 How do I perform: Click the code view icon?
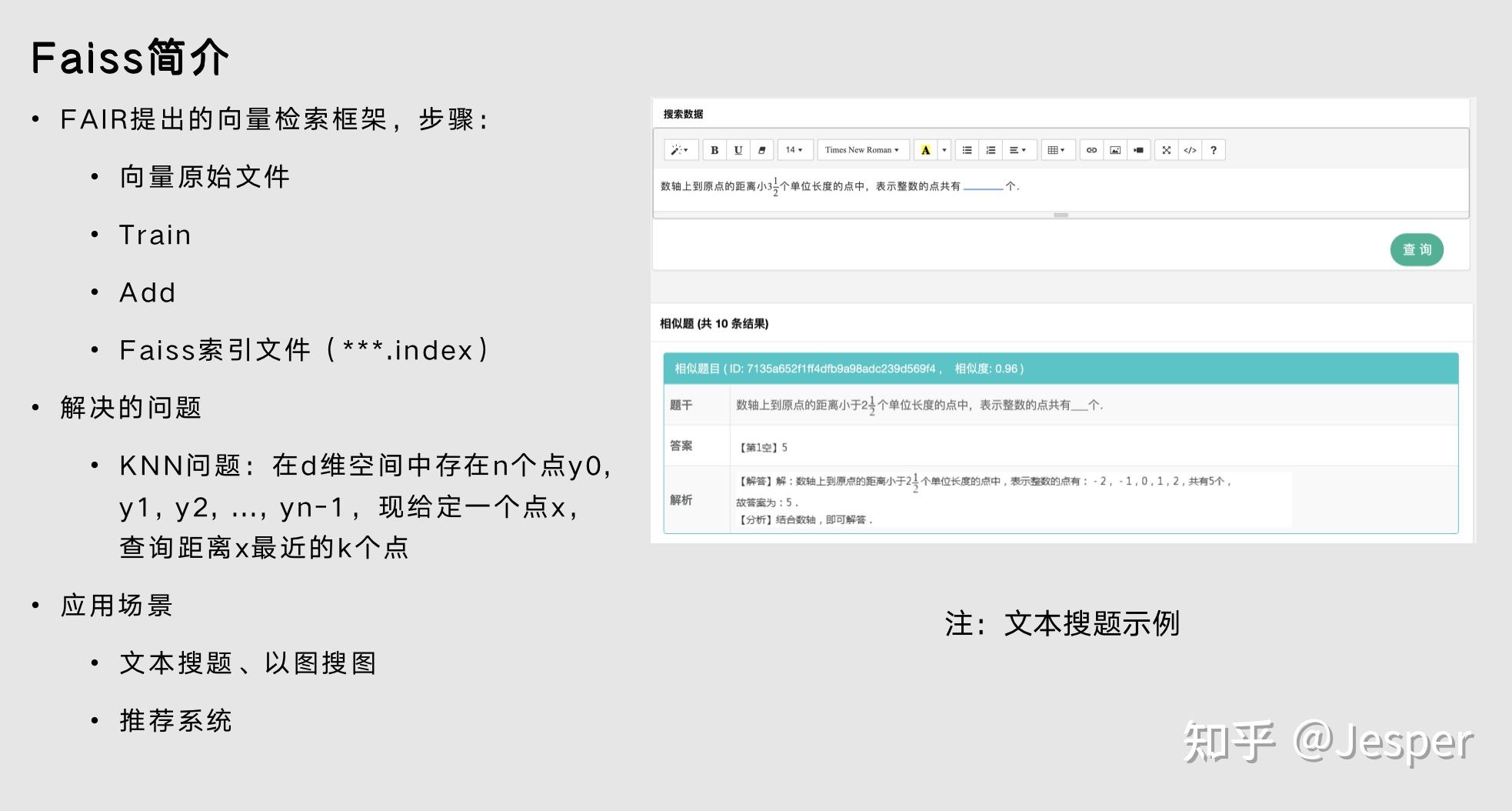(1190, 150)
